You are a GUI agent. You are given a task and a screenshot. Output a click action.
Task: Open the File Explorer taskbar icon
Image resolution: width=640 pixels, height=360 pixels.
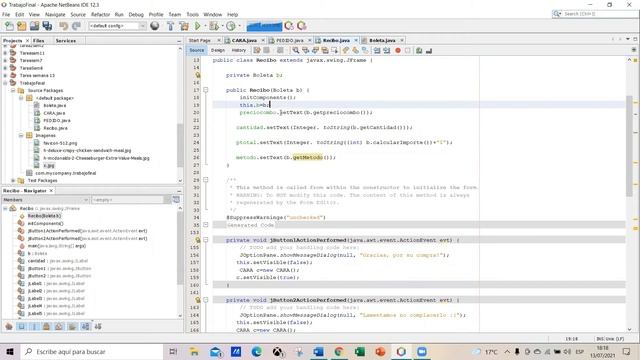coord(194,352)
